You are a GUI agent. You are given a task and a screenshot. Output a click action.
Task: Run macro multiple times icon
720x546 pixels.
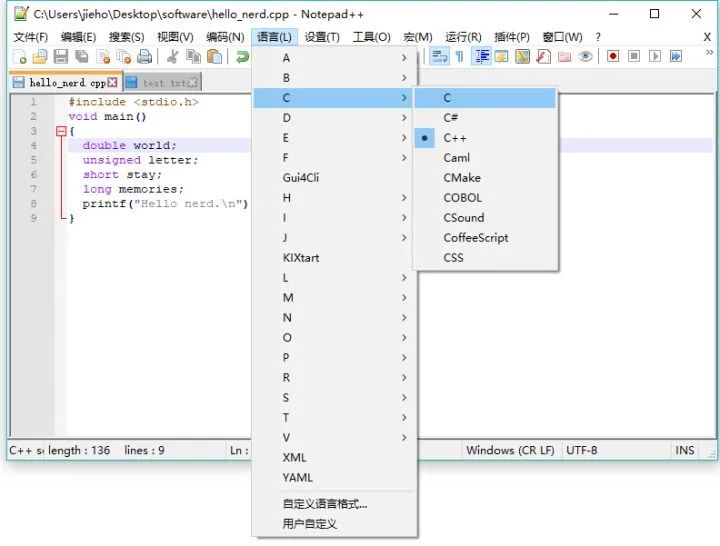pyautogui.click(x=676, y=56)
